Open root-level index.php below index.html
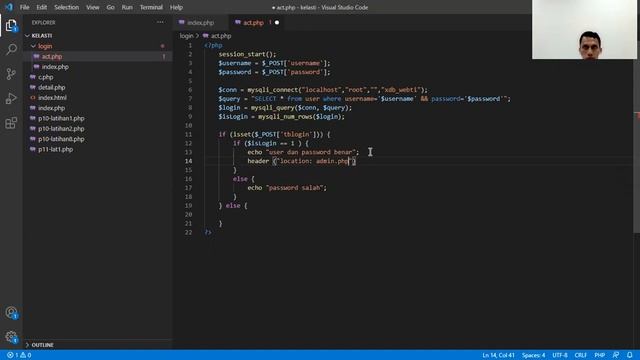 [x=51, y=108]
